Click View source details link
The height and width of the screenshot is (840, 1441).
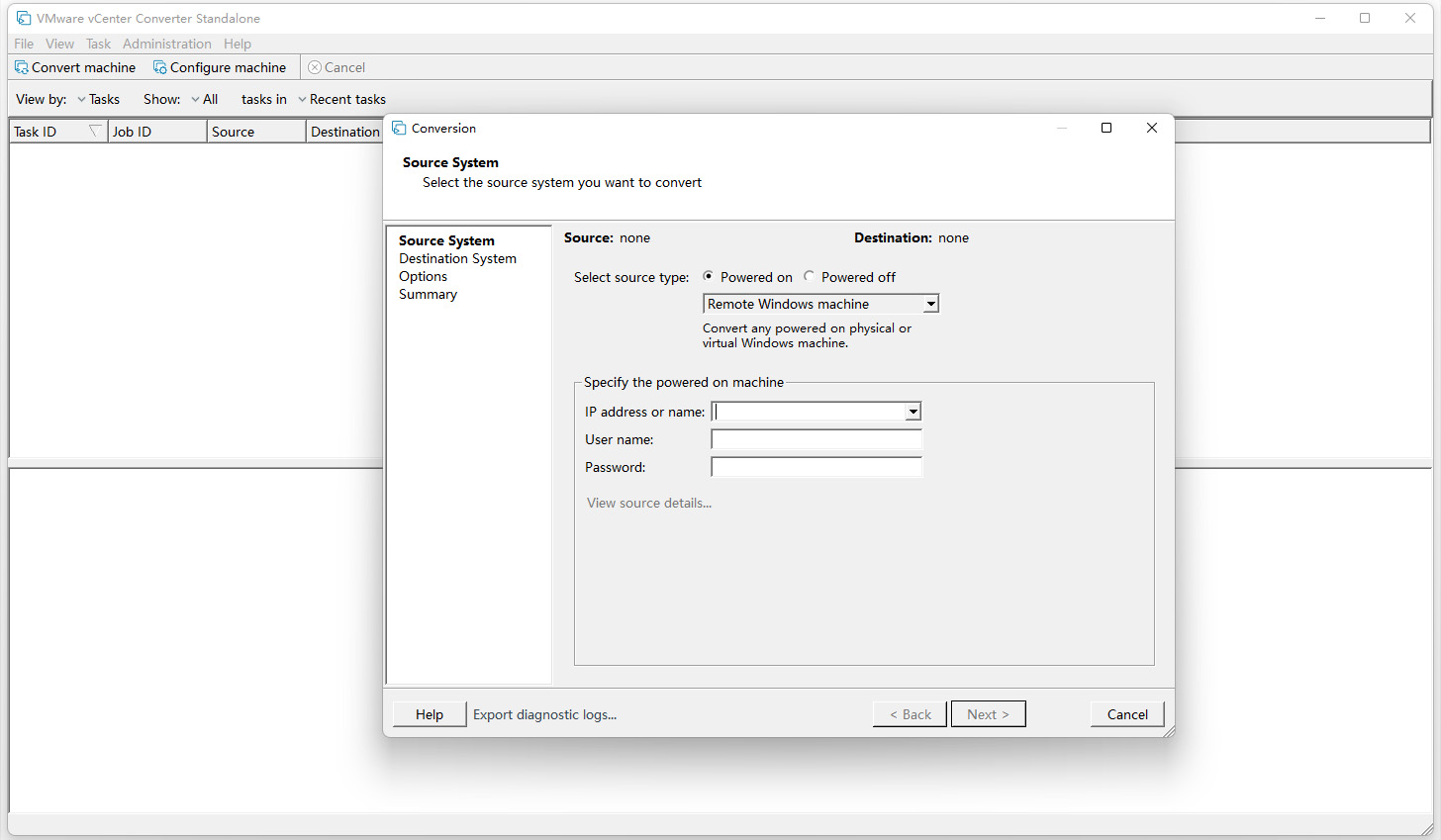(648, 503)
